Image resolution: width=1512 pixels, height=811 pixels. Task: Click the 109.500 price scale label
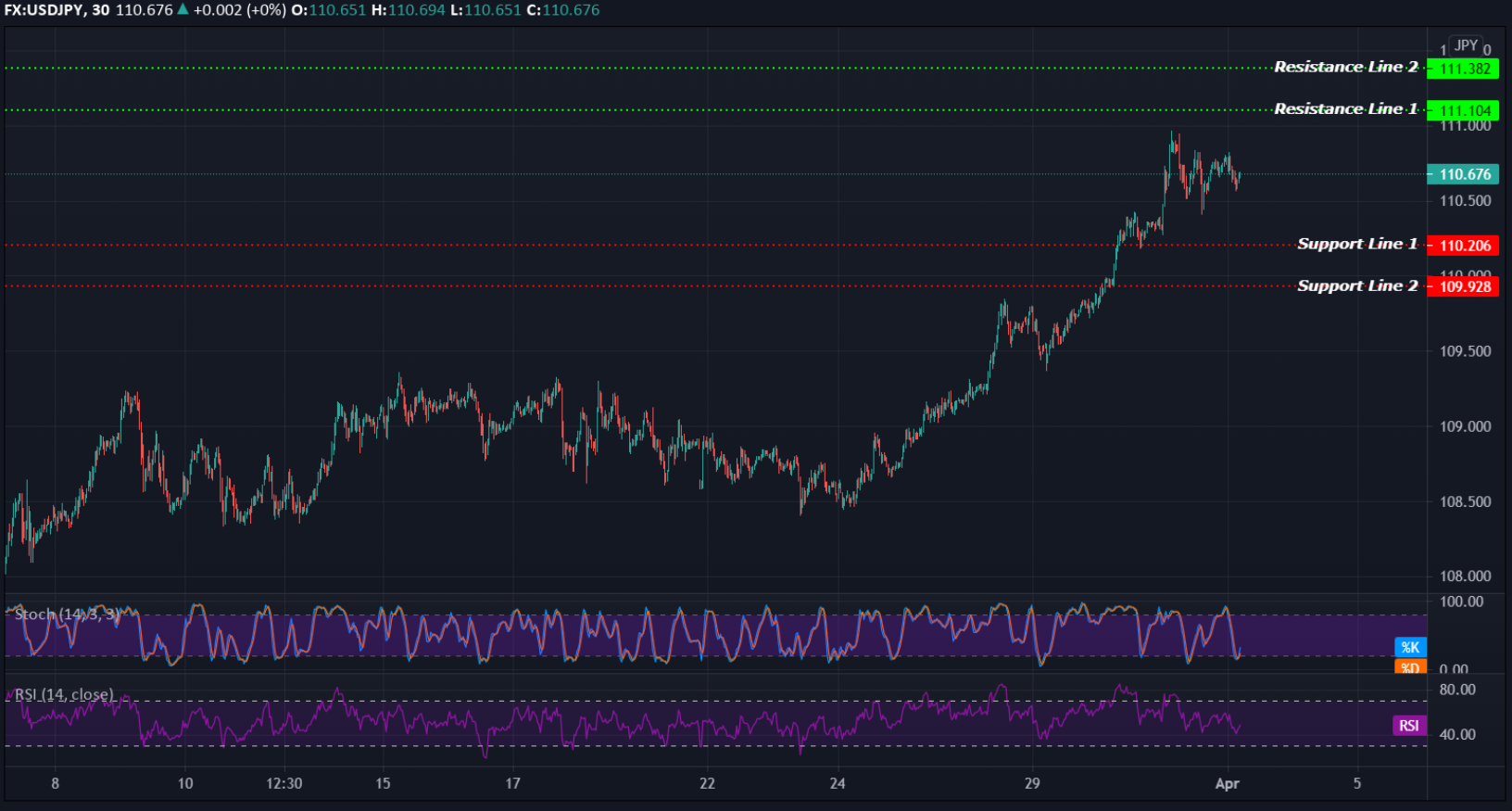pyautogui.click(x=1465, y=351)
